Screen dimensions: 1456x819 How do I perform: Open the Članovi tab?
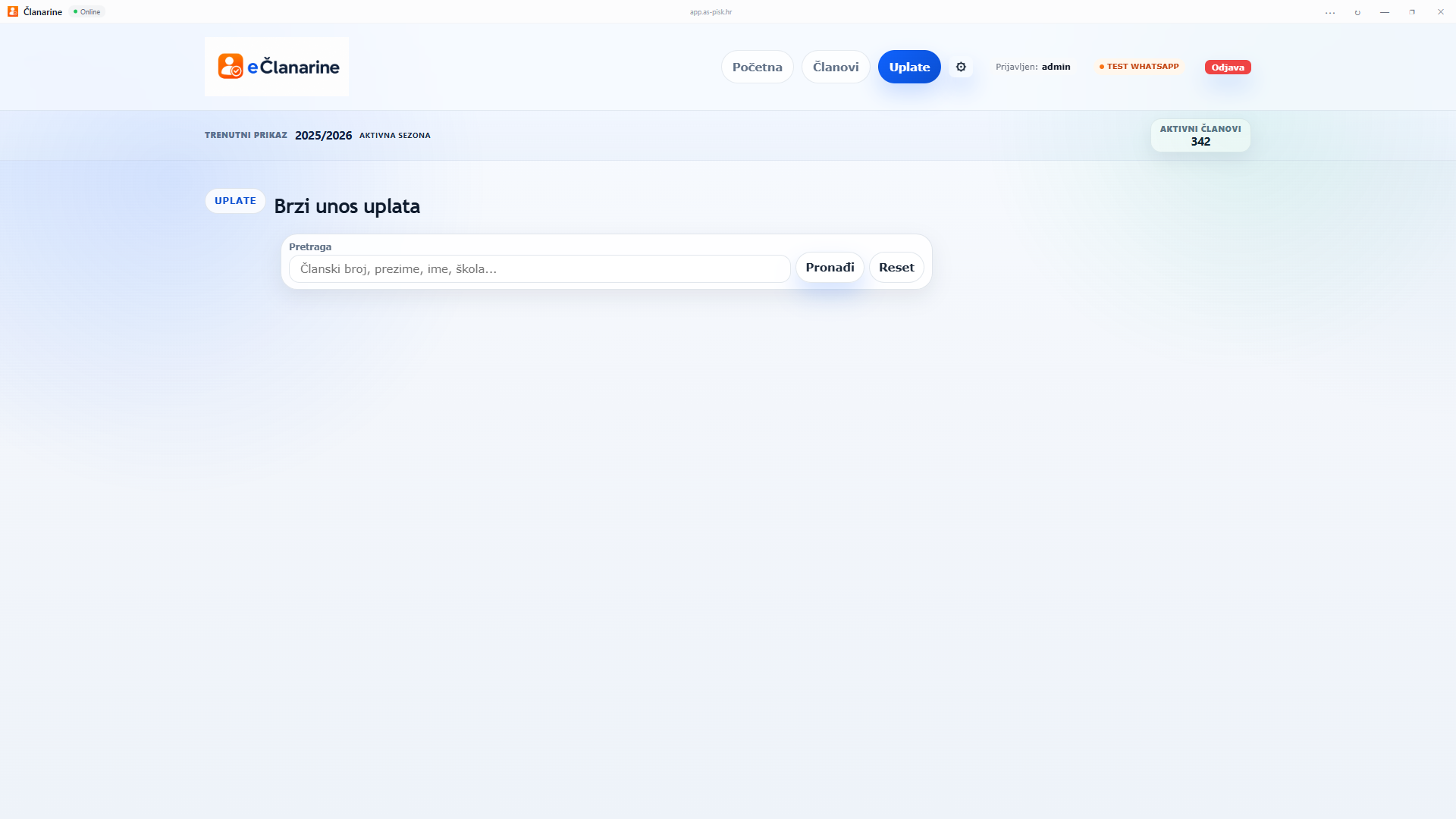pyautogui.click(x=836, y=67)
